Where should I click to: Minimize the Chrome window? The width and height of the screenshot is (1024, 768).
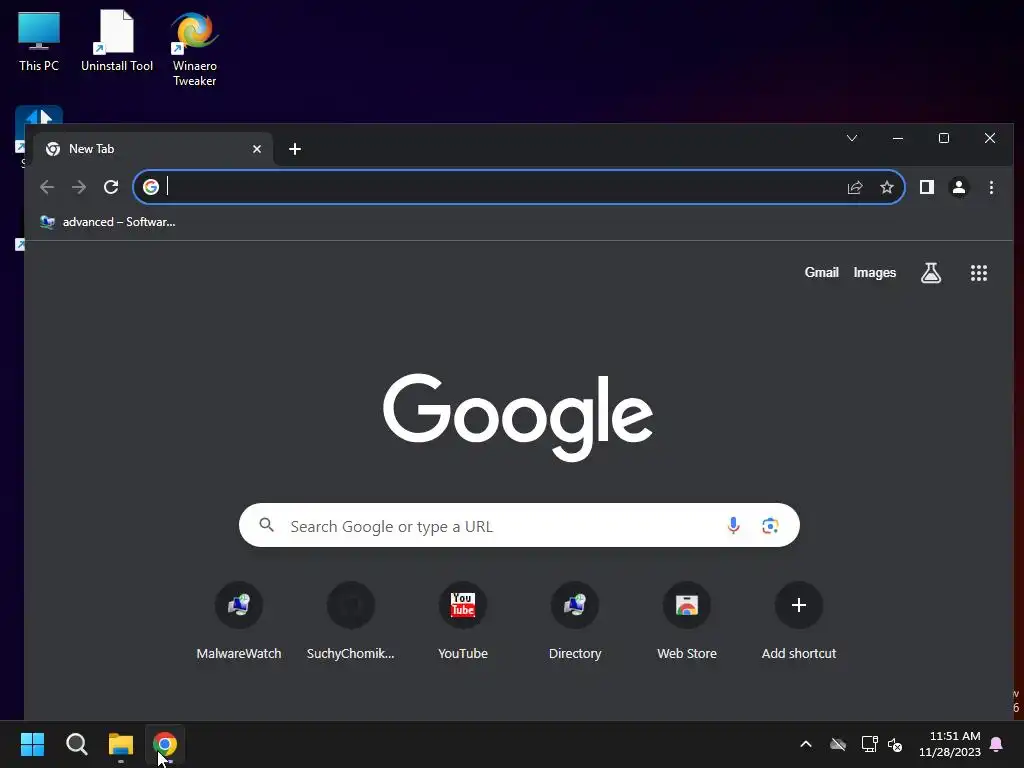(x=898, y=138)
